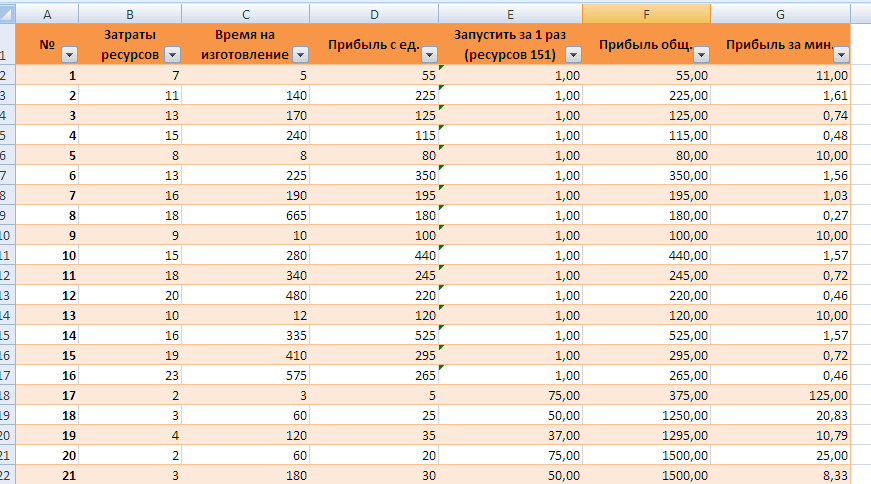Click profit per minute cell 1,61
871x484 pixels.
[780, 95]
